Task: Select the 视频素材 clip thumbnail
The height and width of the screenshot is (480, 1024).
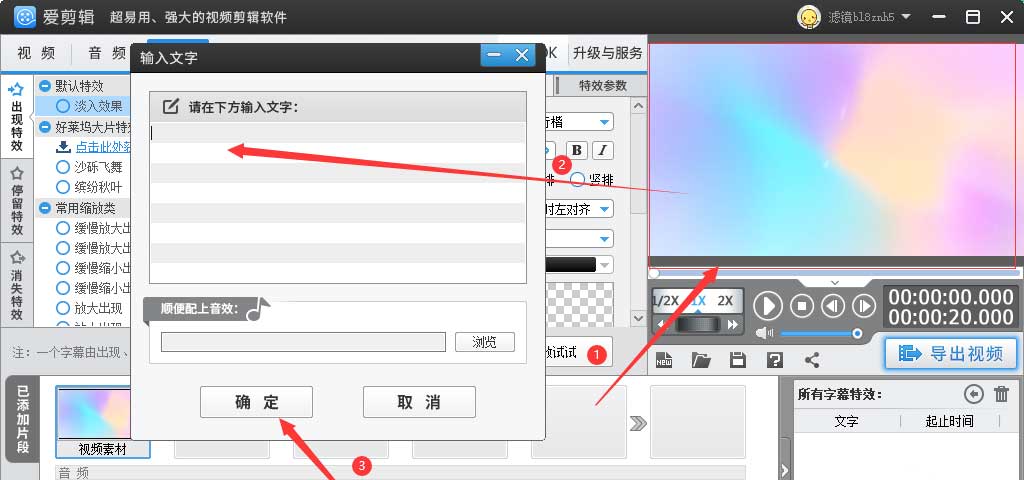Action: click(103, 422)
